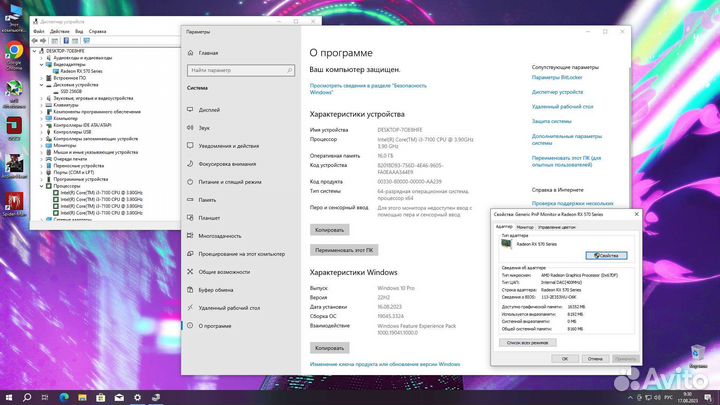Screen dimensions: 720x405
Task: Click volume icon in system tray
Action: 657,398
